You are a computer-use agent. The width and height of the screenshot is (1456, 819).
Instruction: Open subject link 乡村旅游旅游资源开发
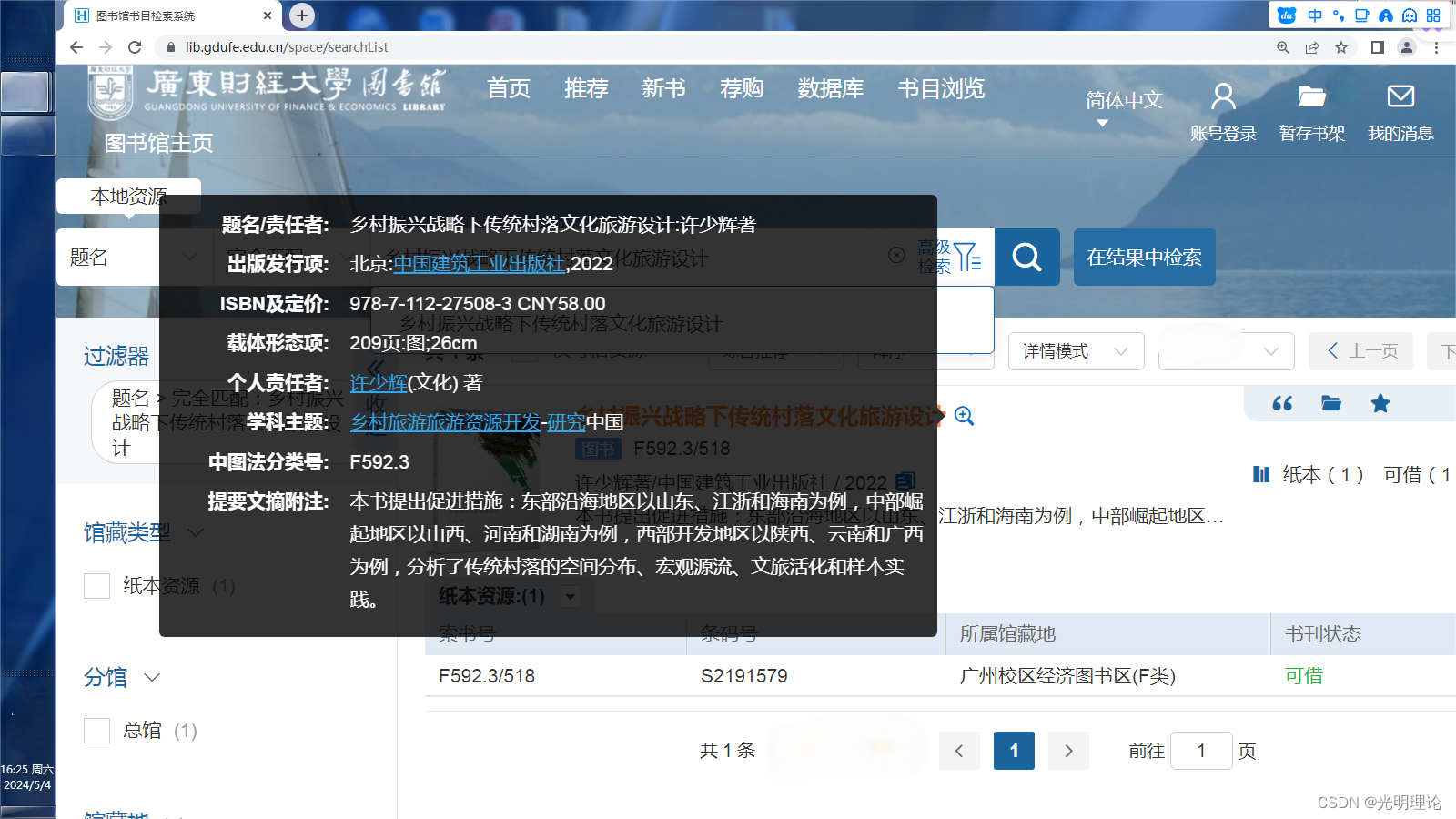[x=445, y=422]
